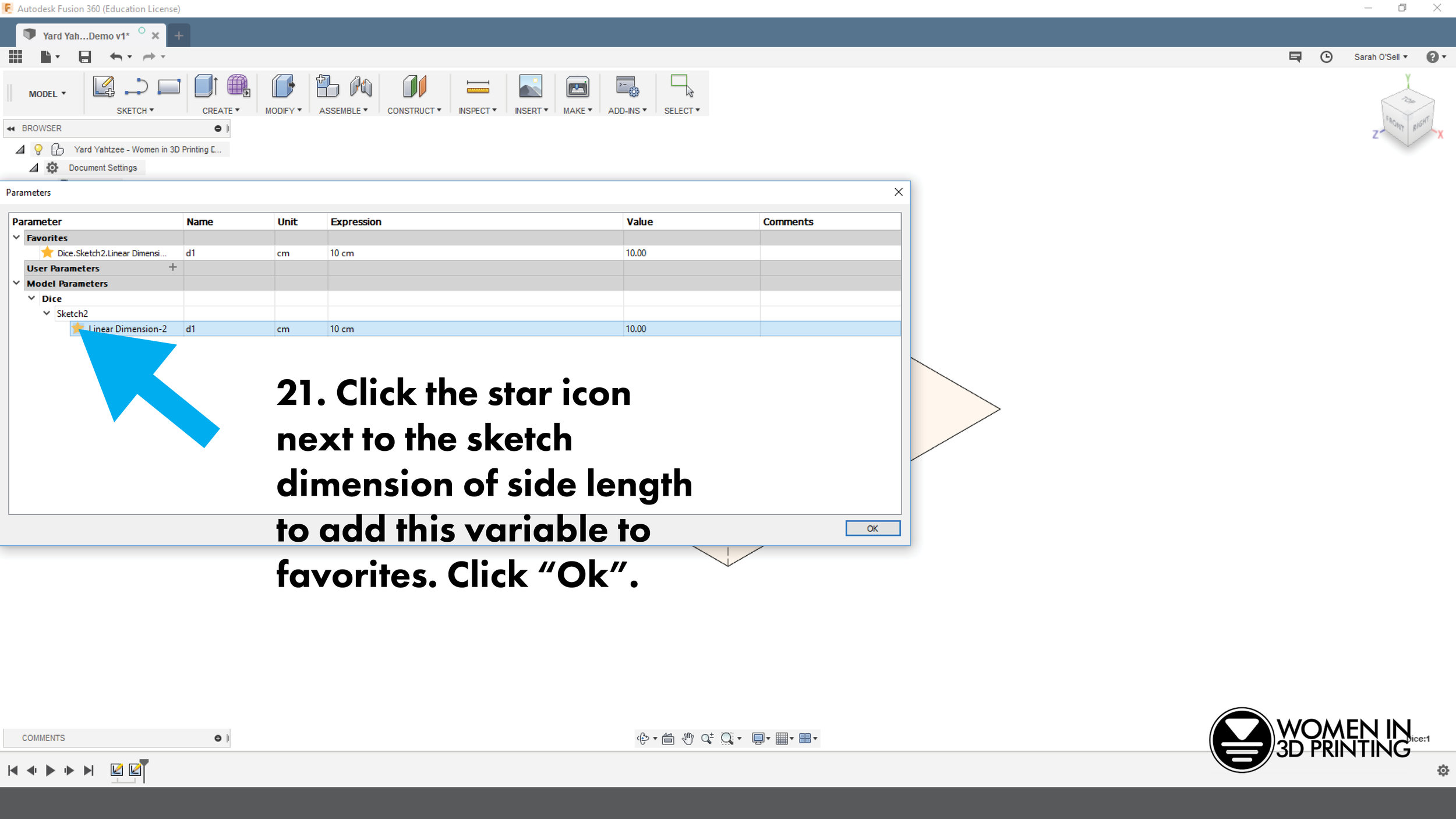
Task: Toggle the root component light bulb visibility
Action: tap(38, 150)
